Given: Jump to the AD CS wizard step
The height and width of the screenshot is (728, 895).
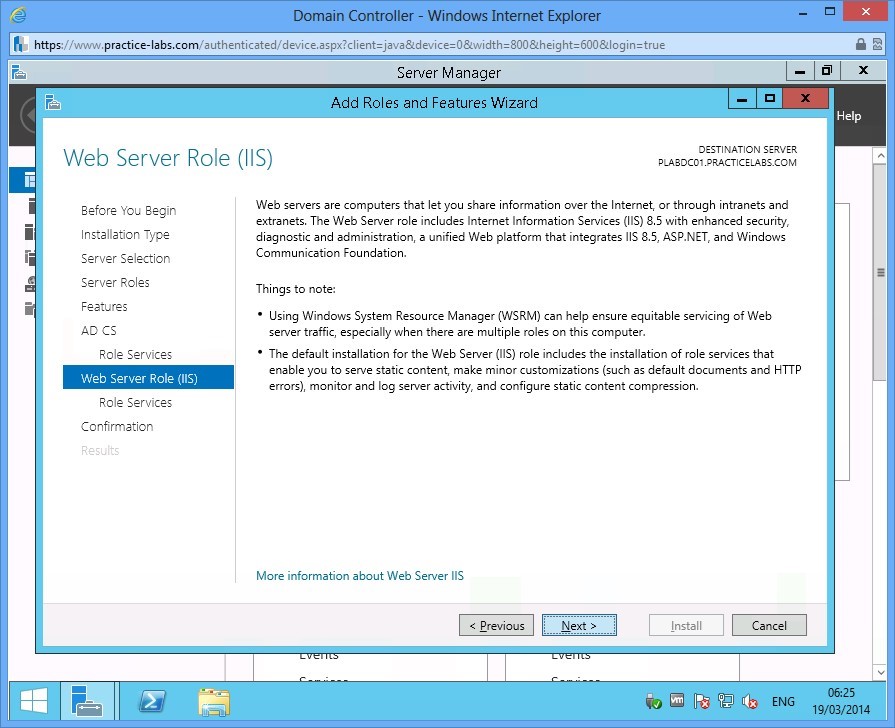Looking at the screenshot, I should pos(99,330).
